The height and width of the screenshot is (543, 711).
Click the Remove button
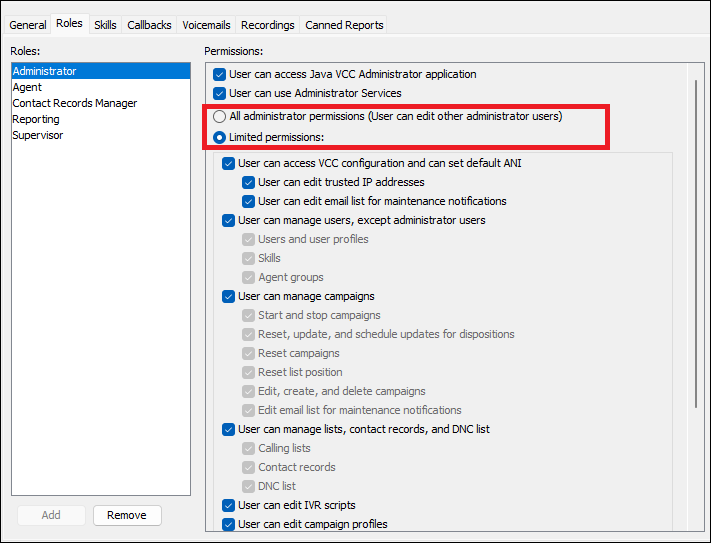[x=127, y=515]
